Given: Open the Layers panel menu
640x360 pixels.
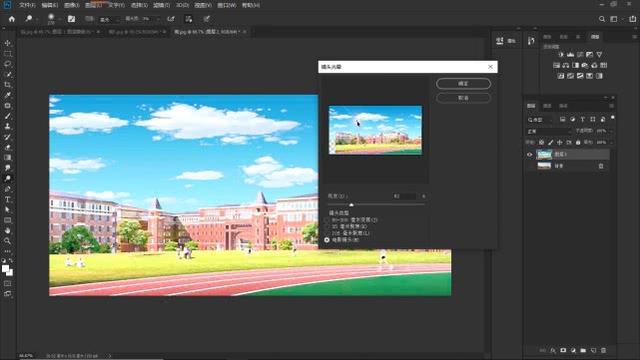Looking at the screenshot, I should point(611,106).
